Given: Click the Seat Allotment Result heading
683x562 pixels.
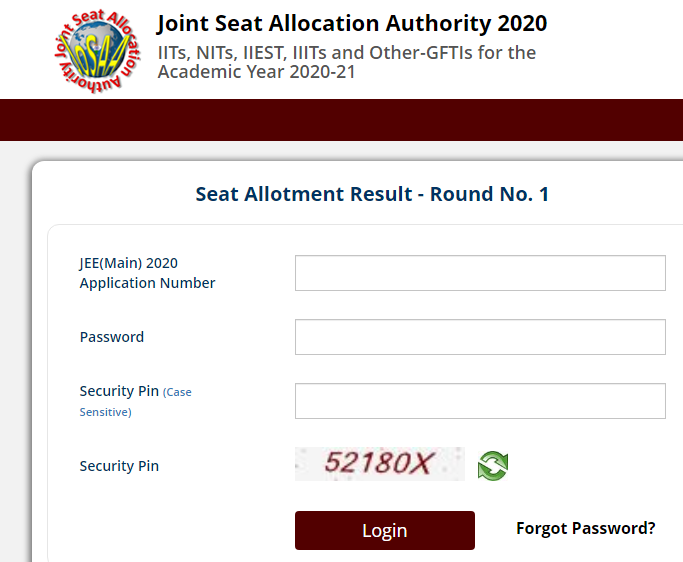Looking at the screenshot, I should click(x=372, y=194).
